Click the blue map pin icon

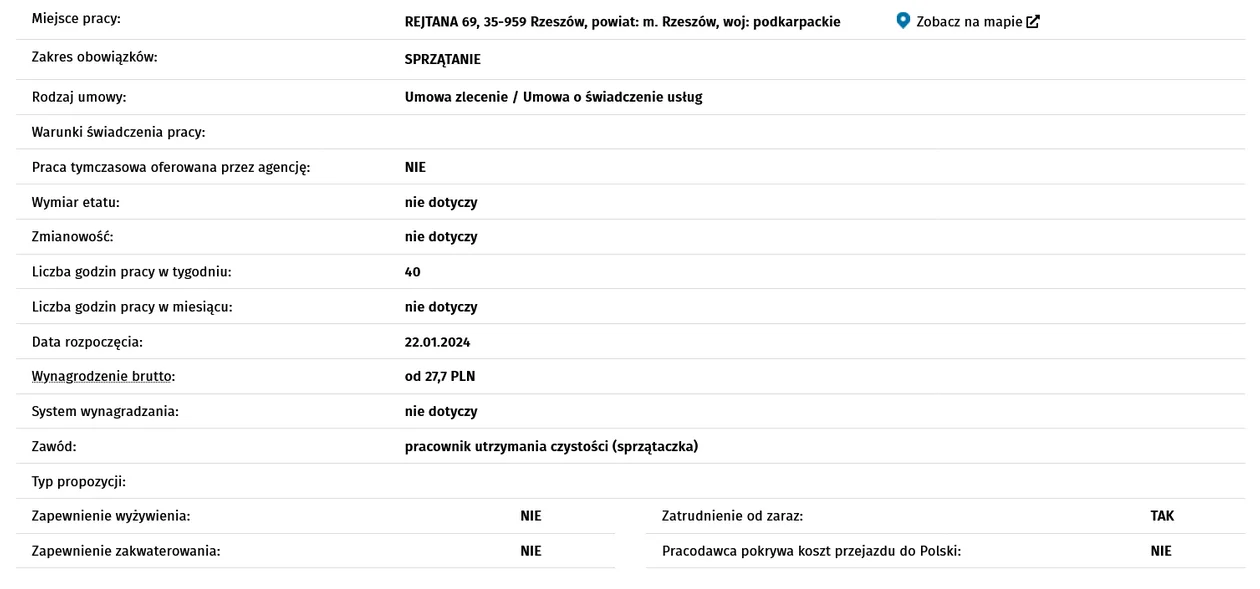click(x=903, y=21)
